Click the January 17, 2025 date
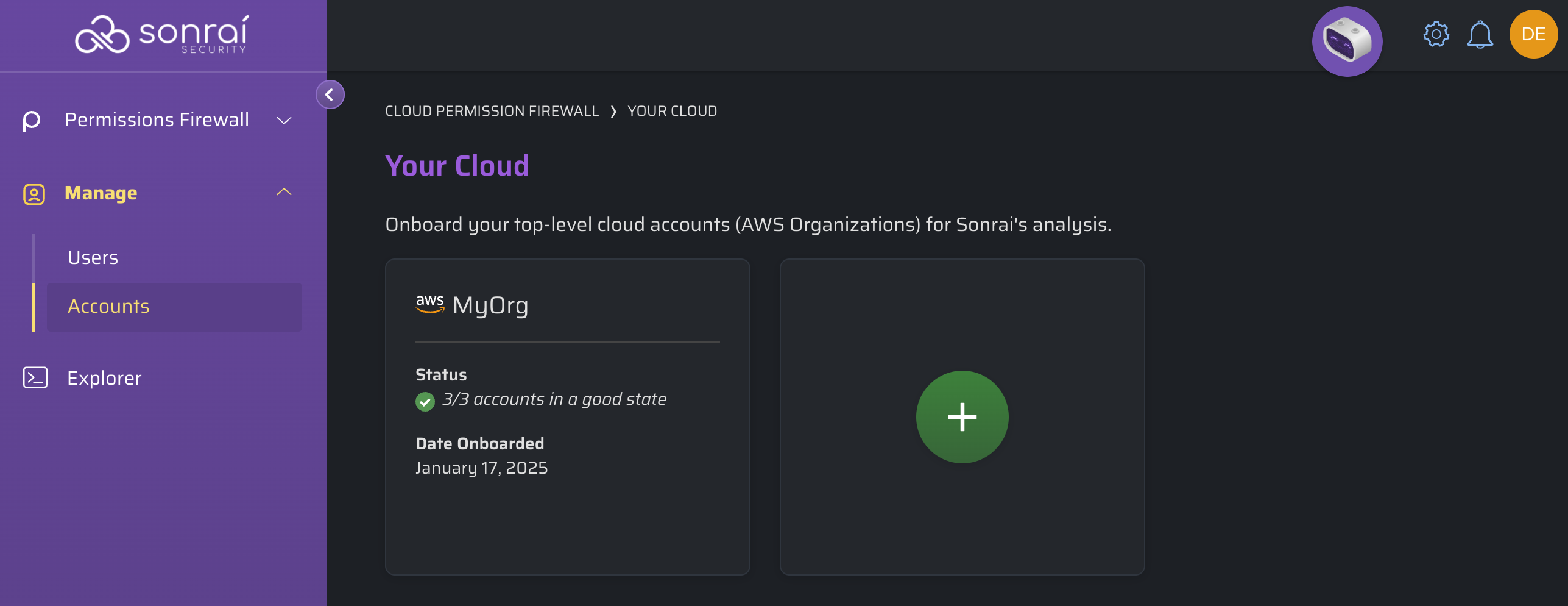The height and width of the screenshot is (606, 1568). point(482,468)
